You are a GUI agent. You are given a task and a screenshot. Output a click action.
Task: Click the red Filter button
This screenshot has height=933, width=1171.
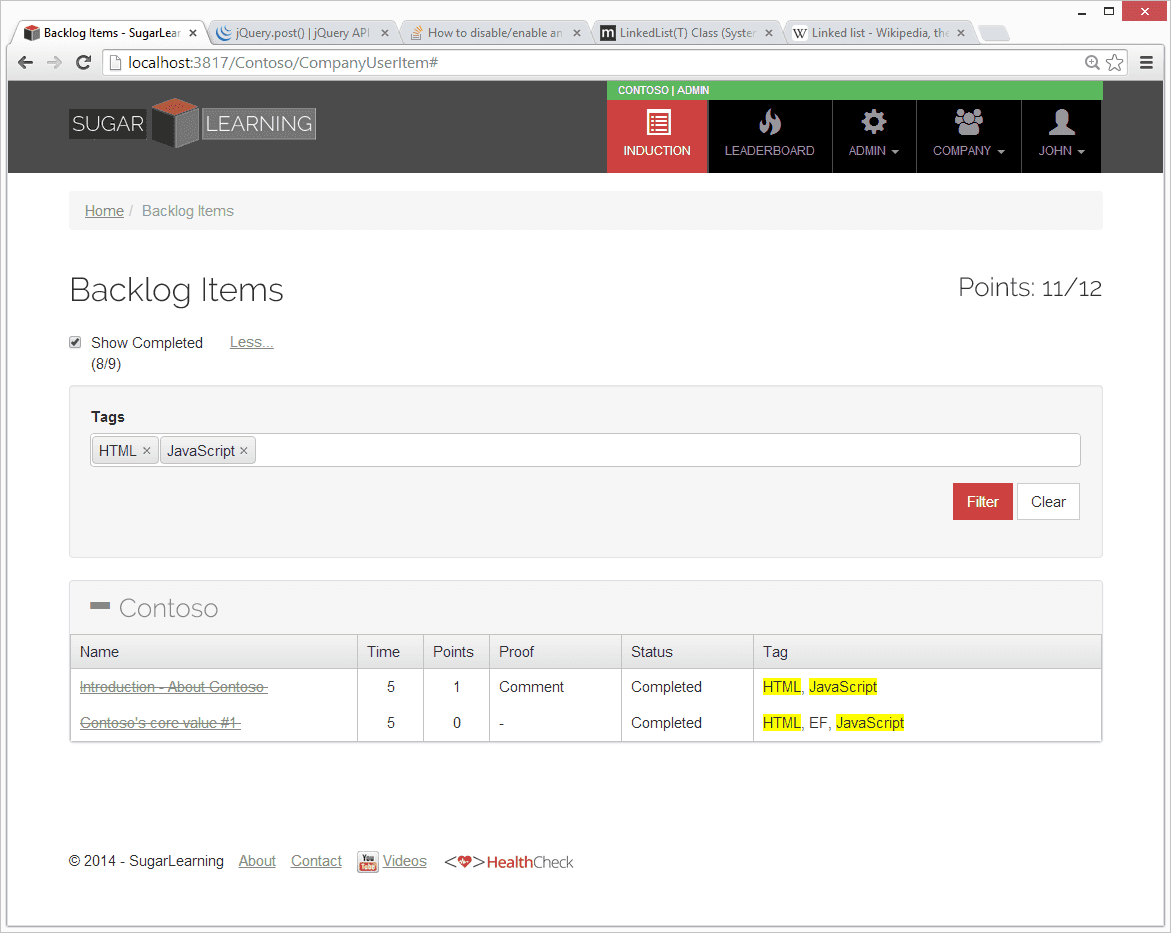coord(982,502)
